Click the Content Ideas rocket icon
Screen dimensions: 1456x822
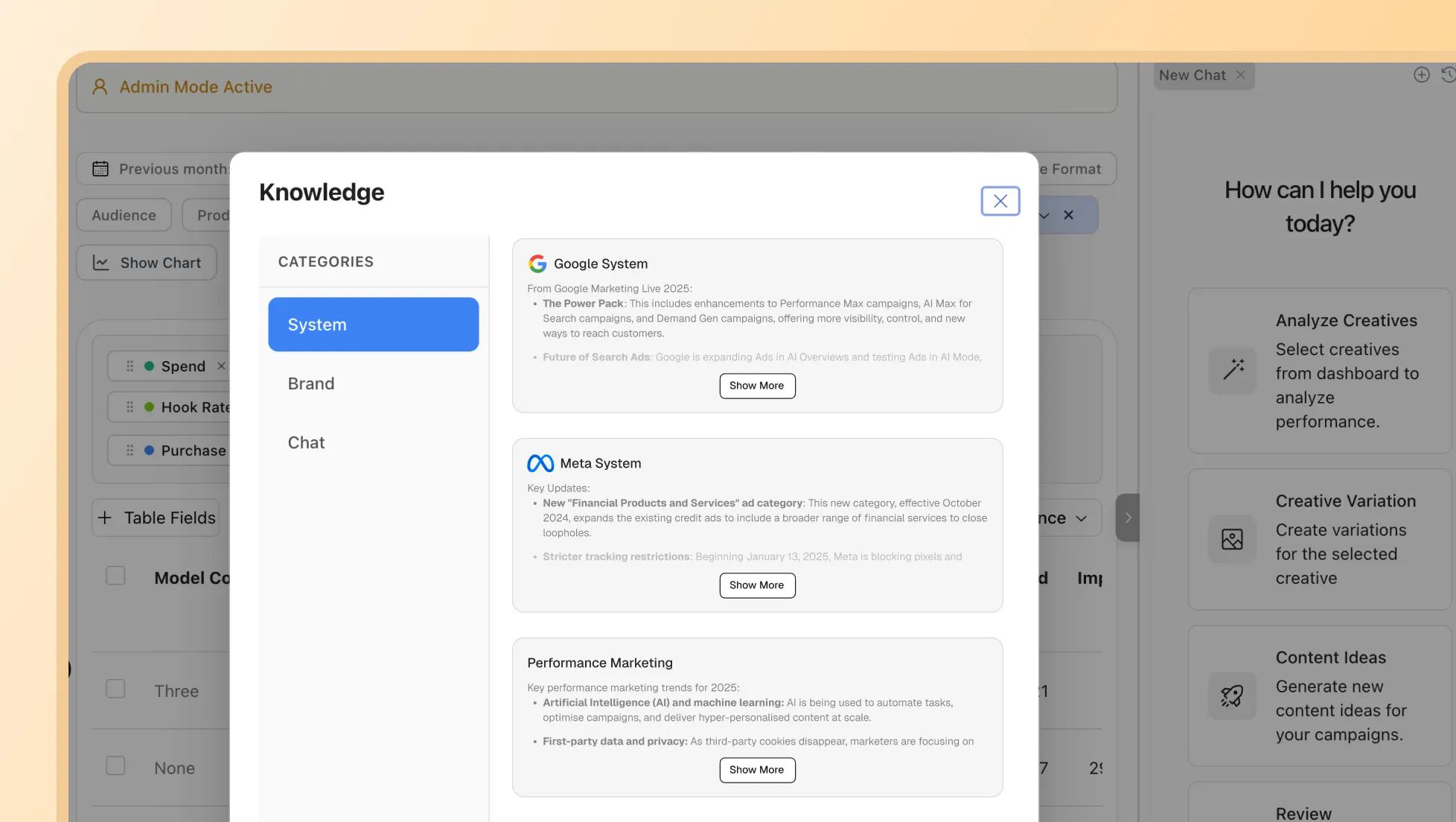click(1233, 695)
